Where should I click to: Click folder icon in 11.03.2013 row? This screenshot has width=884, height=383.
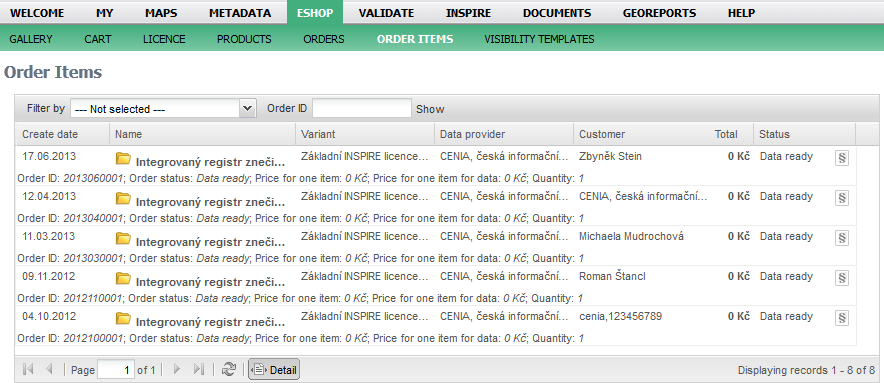123,238
